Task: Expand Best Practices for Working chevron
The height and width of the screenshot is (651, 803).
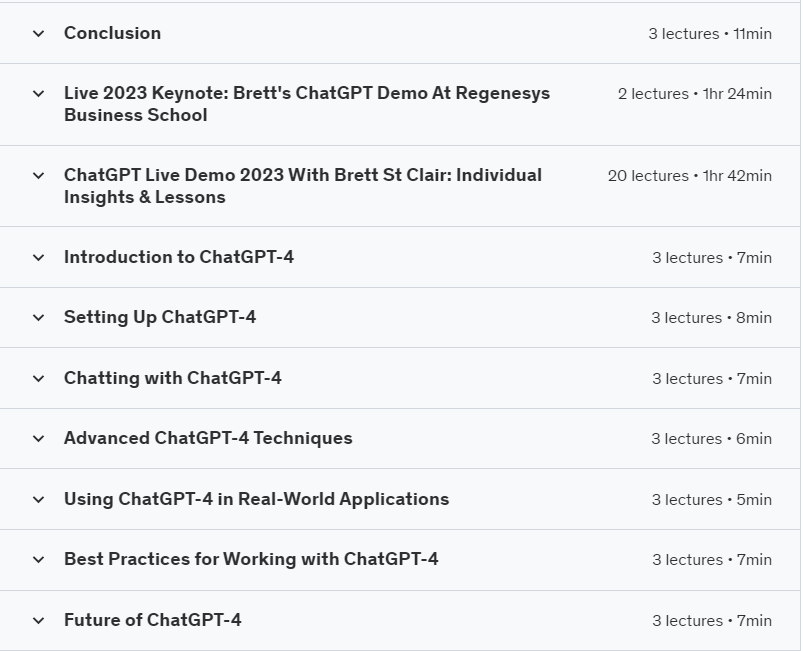Action: pyautogui.click(x=38, y=559)
